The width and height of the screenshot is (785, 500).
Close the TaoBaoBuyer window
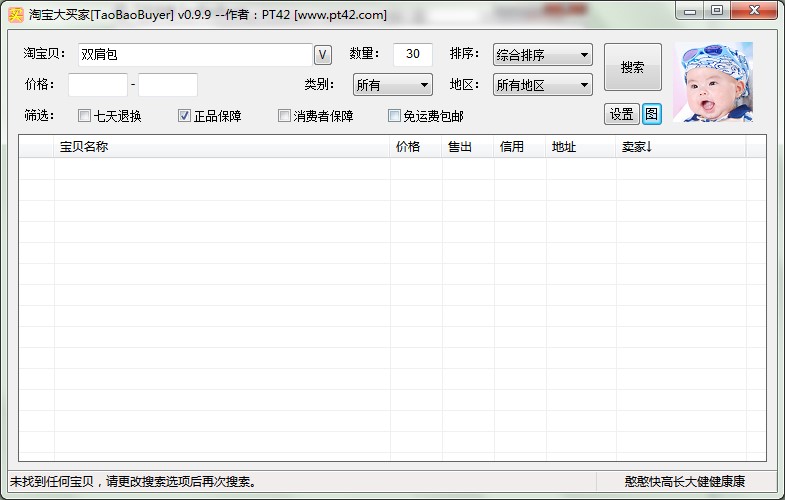754,11
